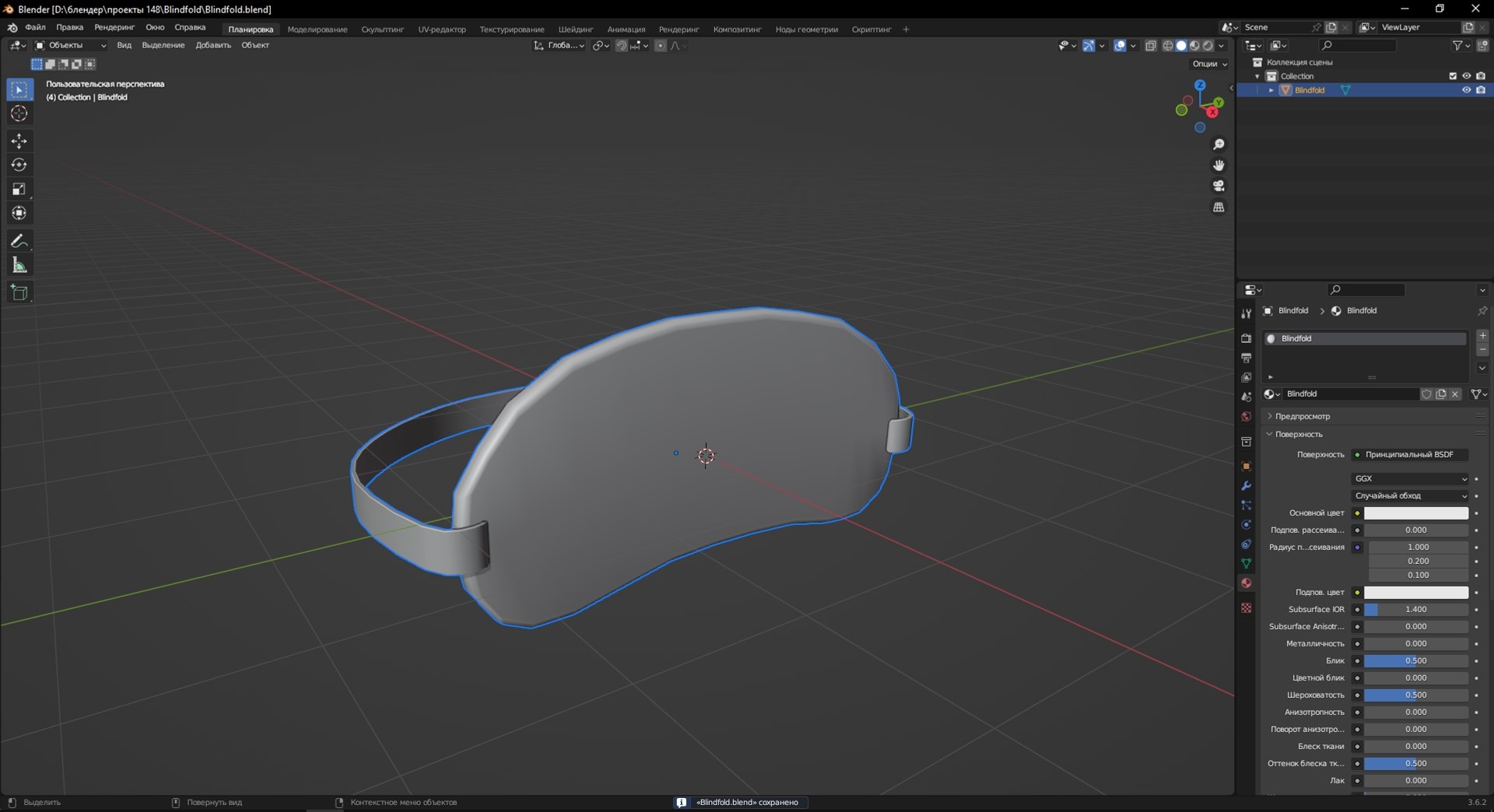The width and height of the screenshot is (1494, 812).
Task: Open the Render properties tab icon
Action: 1247,338
